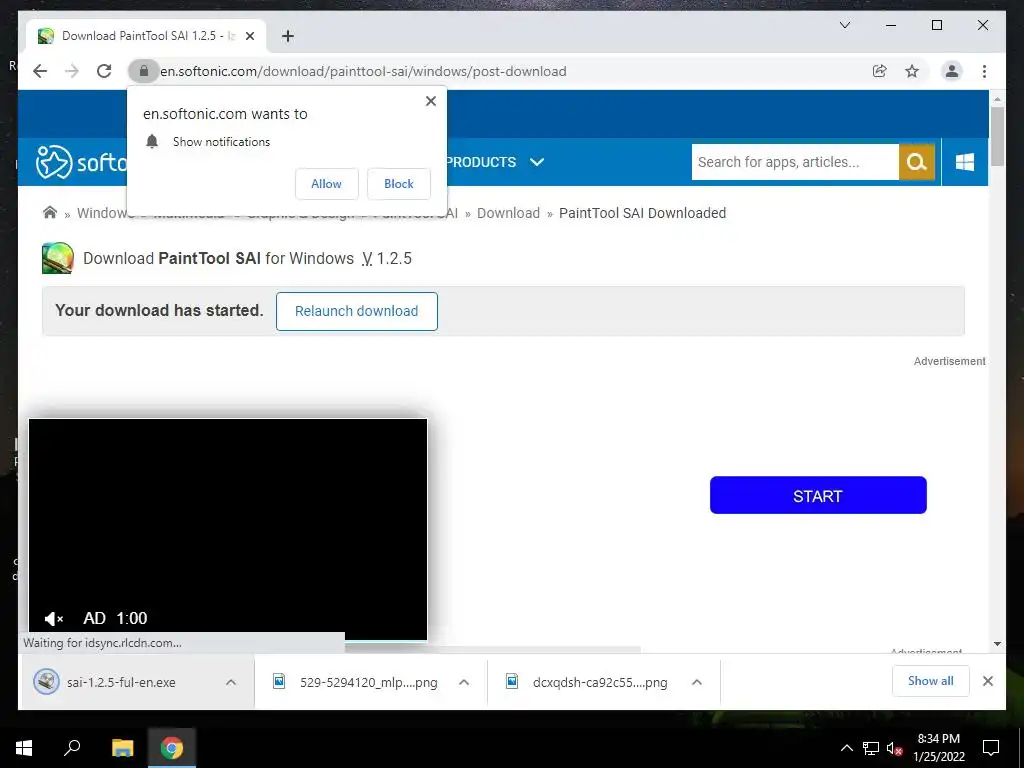Image resolution: width=1024 pixels, height=768 pixels.
Task: Click the Relaunch download button
Action: [357, 312]
